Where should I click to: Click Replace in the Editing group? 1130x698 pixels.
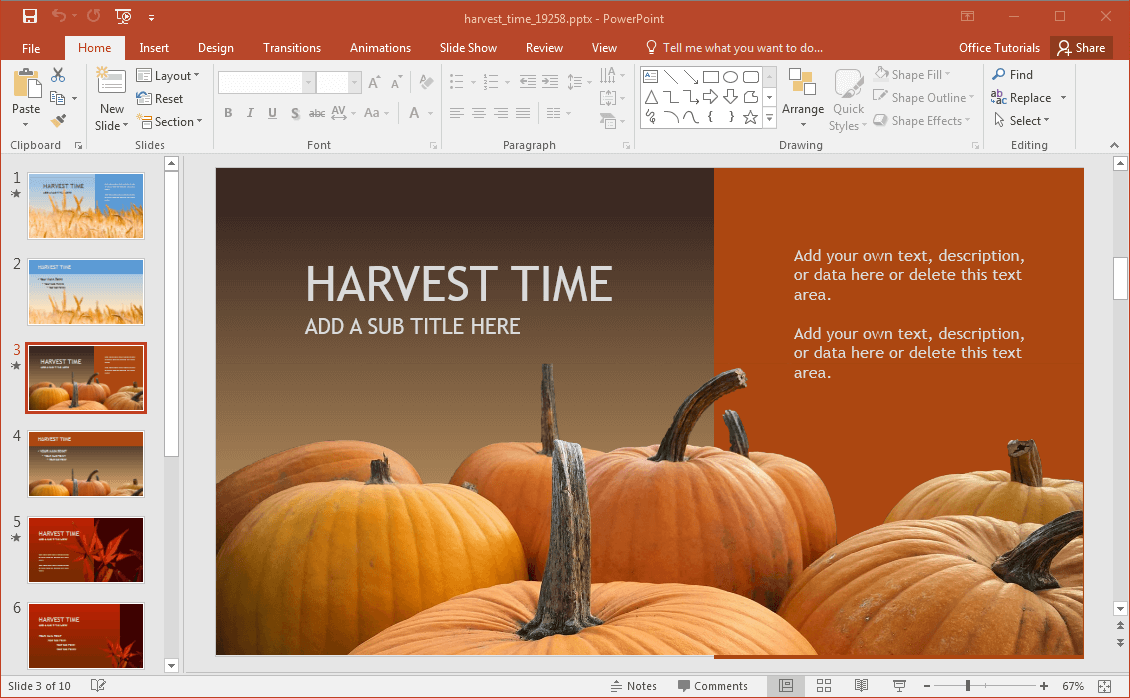pos(1021,97)
